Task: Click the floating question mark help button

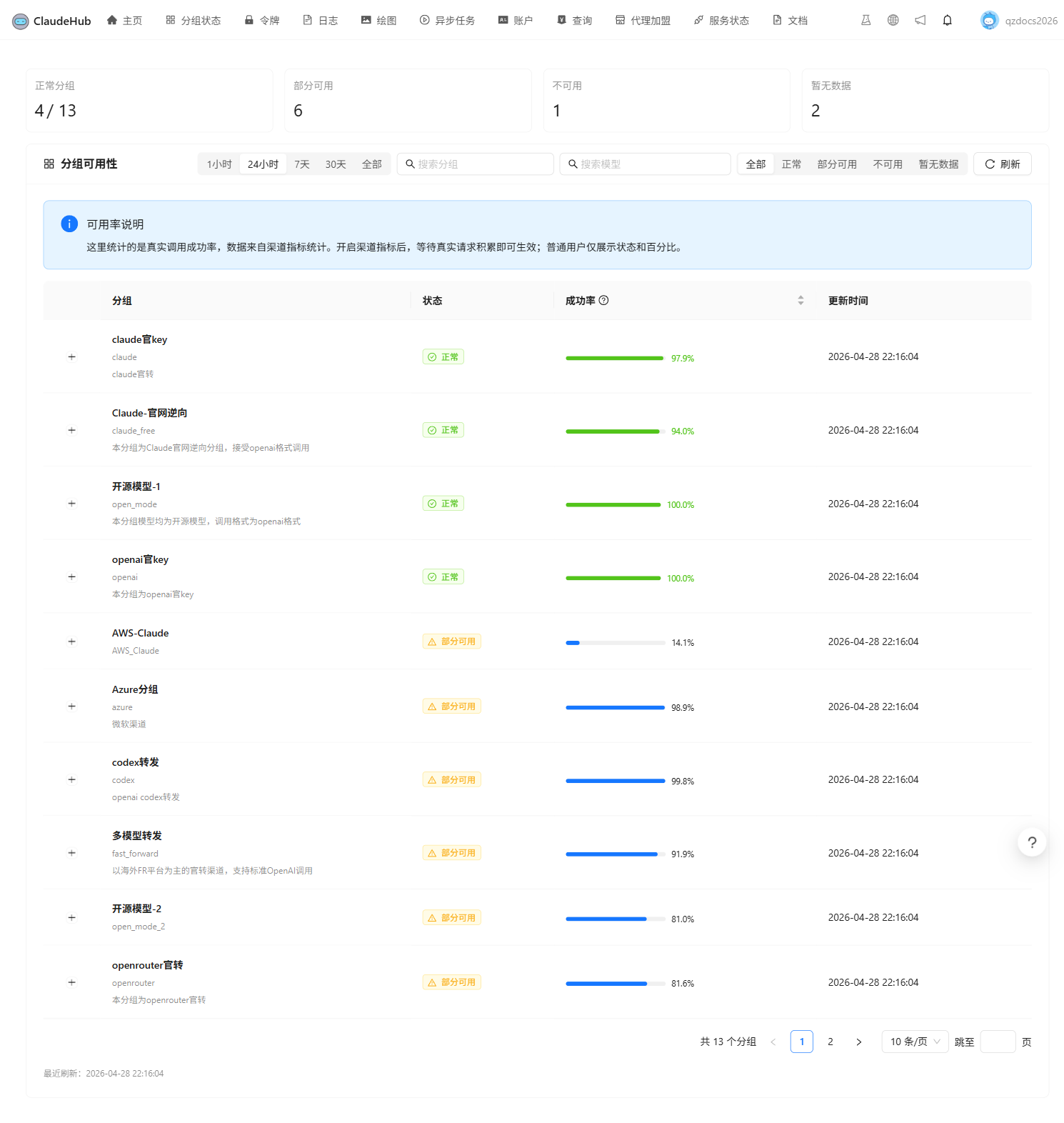Action: [1032, 842]
